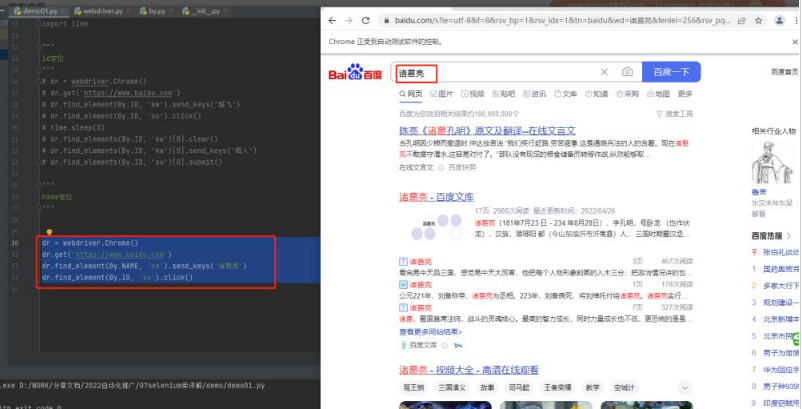Open the 诸葛亮 document with 327次阅读

(x=420, y=308)
